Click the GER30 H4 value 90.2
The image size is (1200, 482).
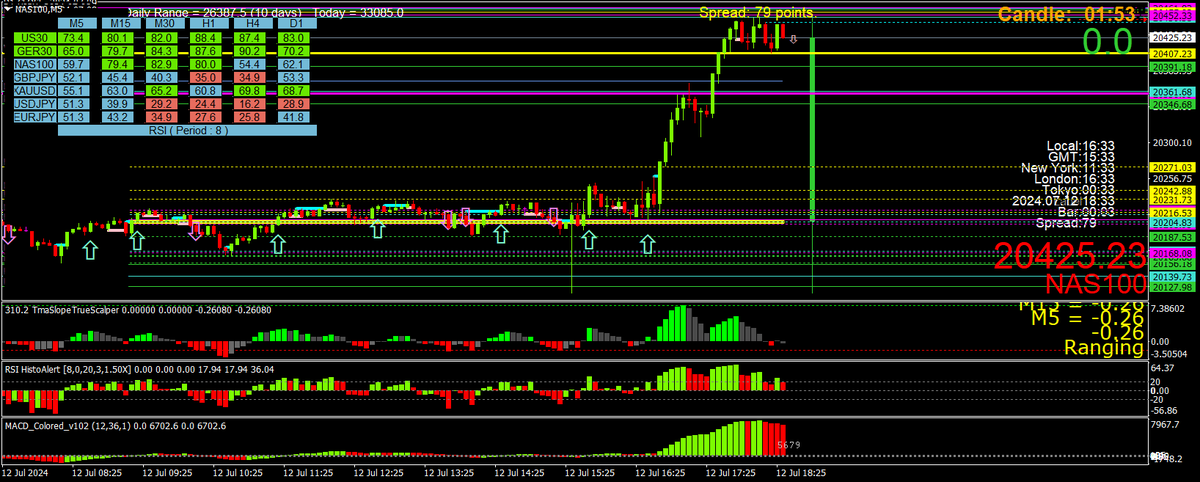tap(252, 50)
